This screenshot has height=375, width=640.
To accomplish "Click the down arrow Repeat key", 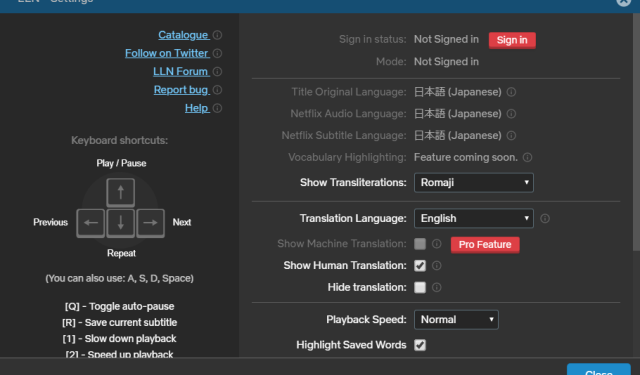I will point(120,223).
